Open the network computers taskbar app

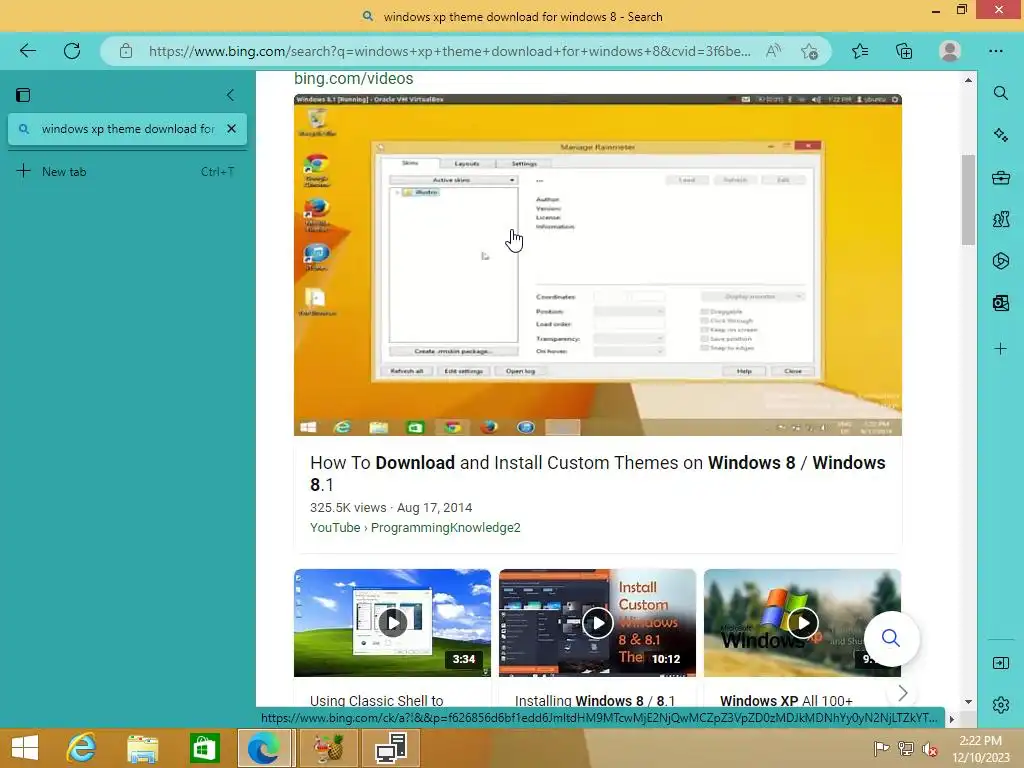pyautogui.click(x=391, y=748)
